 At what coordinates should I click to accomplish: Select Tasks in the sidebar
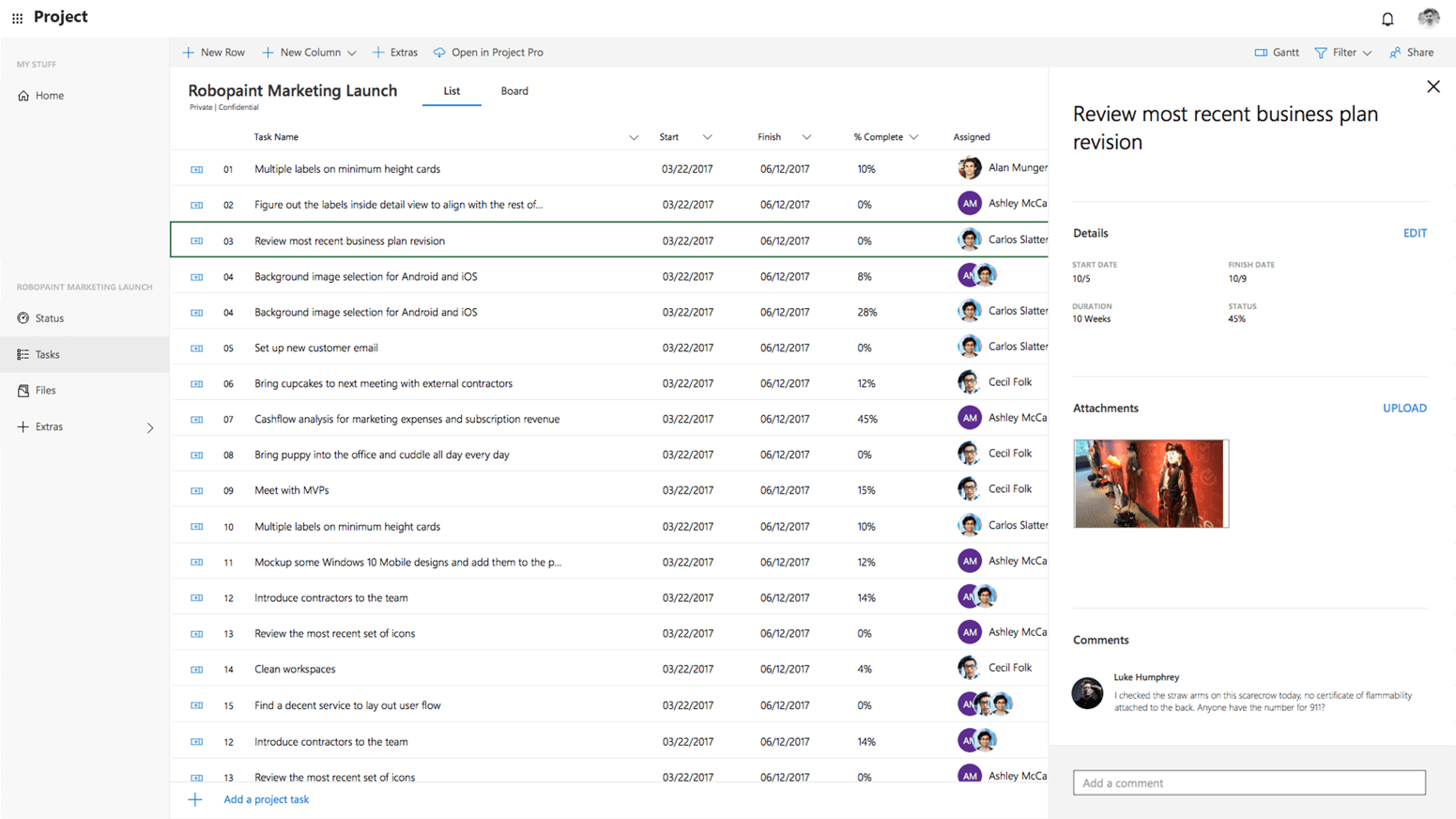[x=46, y=354]
